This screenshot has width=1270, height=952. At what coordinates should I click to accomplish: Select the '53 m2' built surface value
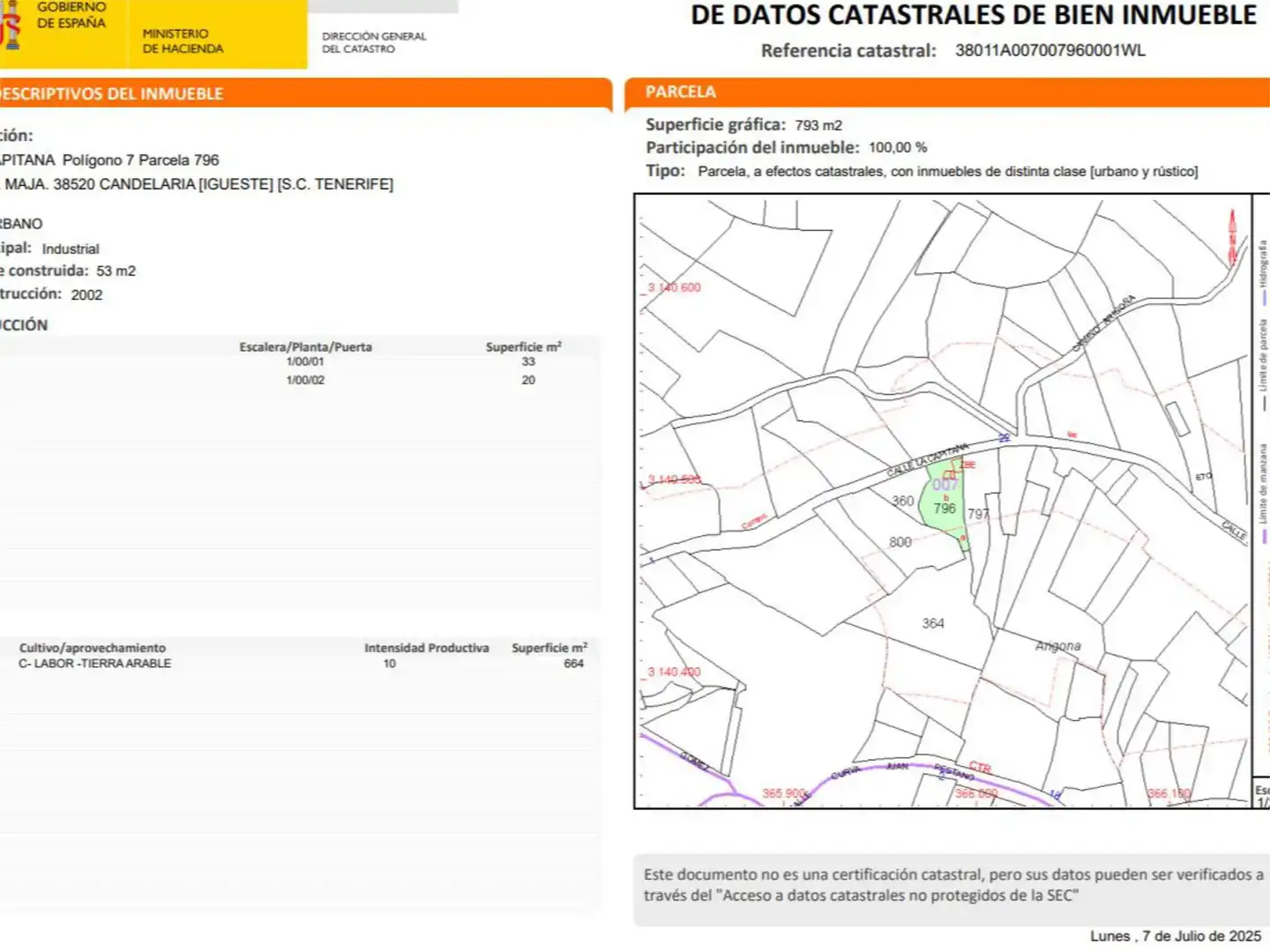tap(116, 271)
